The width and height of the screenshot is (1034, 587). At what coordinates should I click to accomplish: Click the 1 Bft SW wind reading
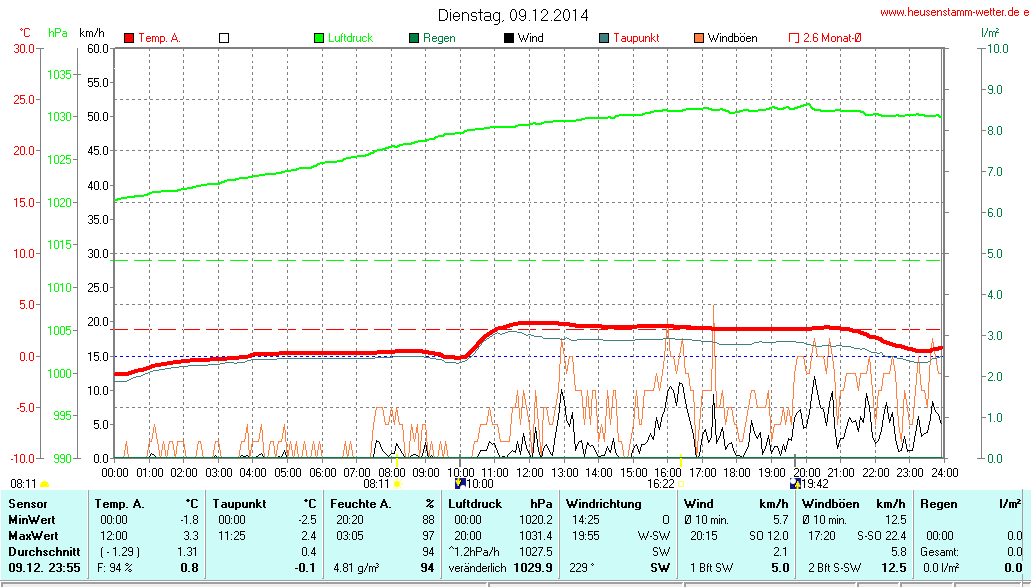(712, 567)
